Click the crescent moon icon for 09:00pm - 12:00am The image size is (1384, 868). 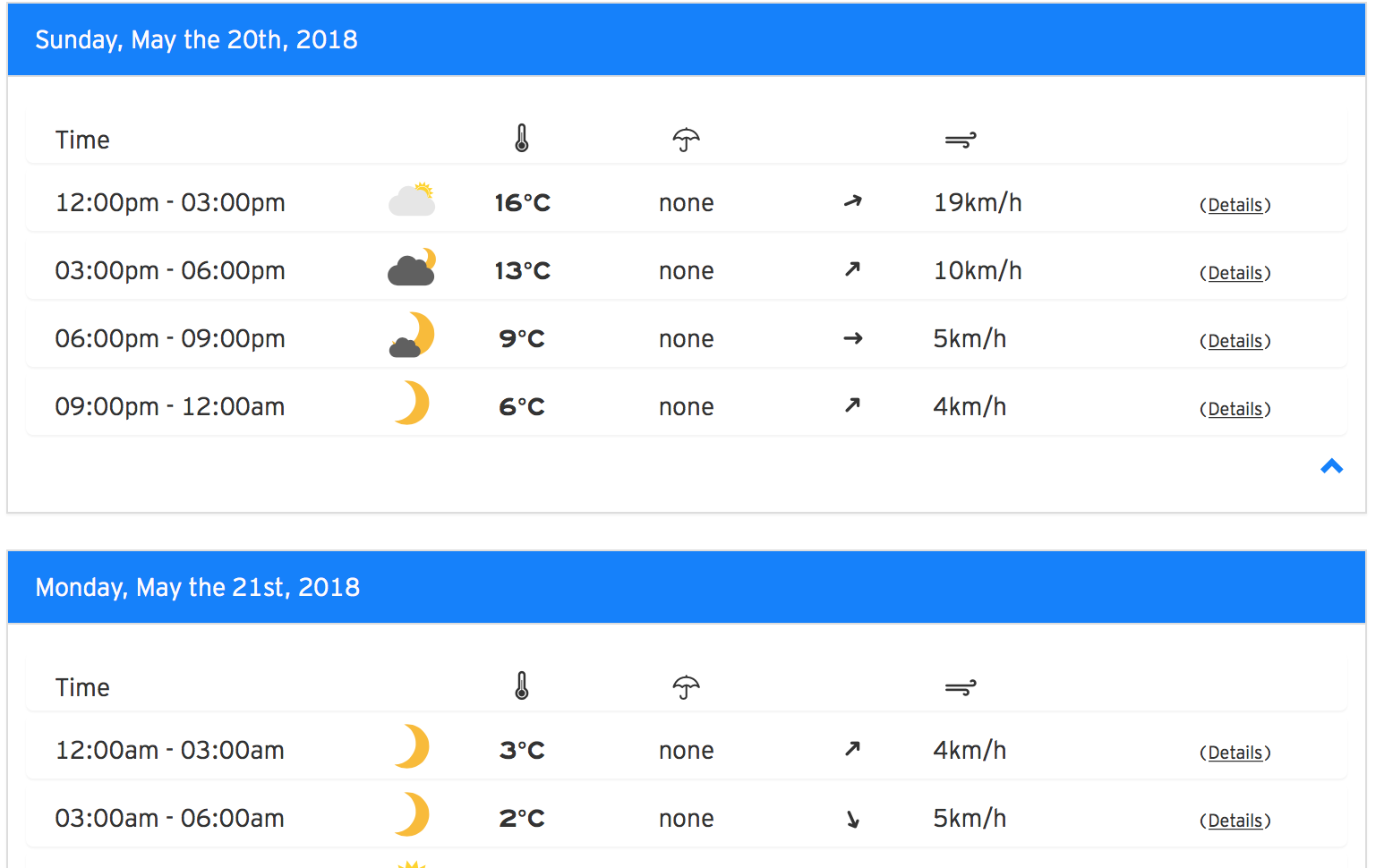point(412,403)
